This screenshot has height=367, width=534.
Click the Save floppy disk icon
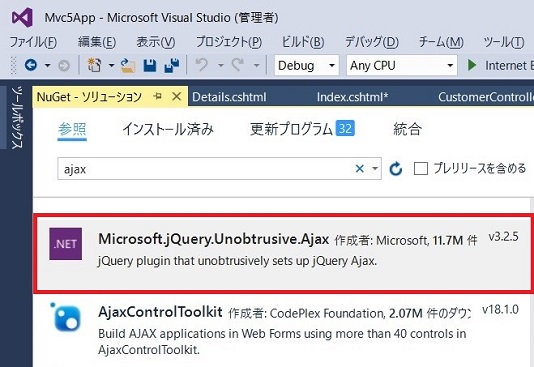pos(150,65)
